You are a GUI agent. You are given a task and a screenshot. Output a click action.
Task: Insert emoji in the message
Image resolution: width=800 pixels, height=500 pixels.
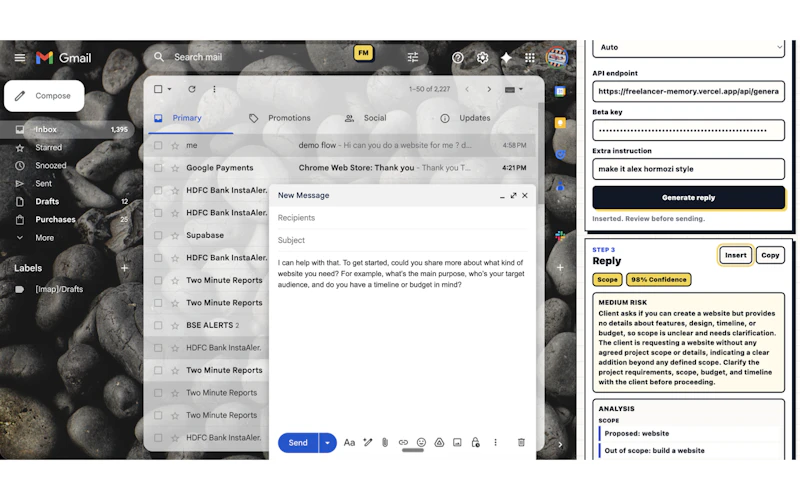[x=421, y=442]
